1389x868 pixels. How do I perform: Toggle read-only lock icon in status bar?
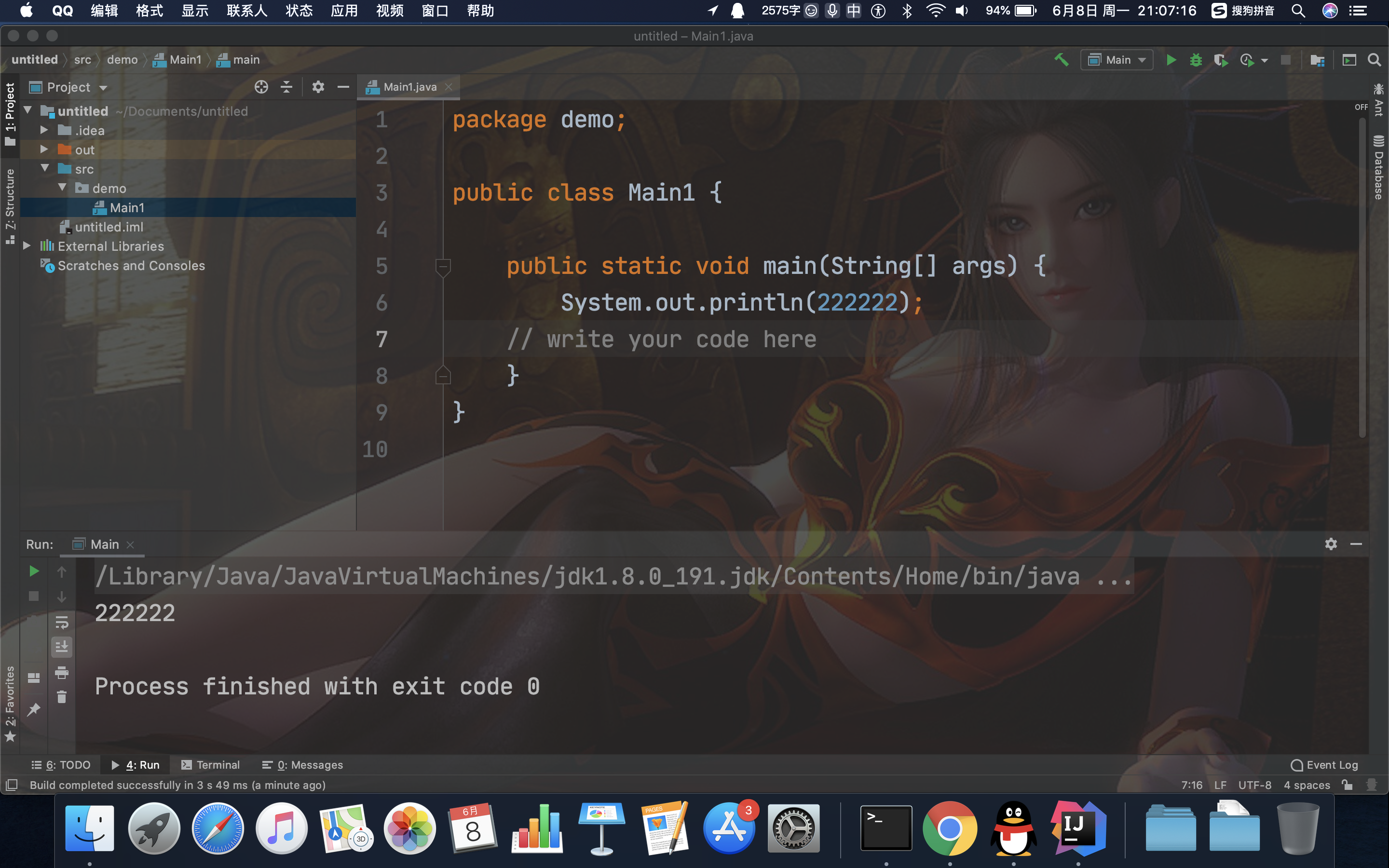tap(1347, 785)
